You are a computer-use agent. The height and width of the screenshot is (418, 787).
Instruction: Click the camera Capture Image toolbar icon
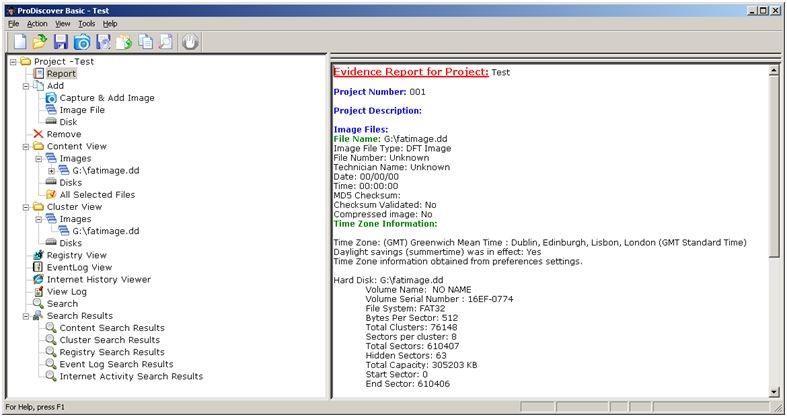82,42
